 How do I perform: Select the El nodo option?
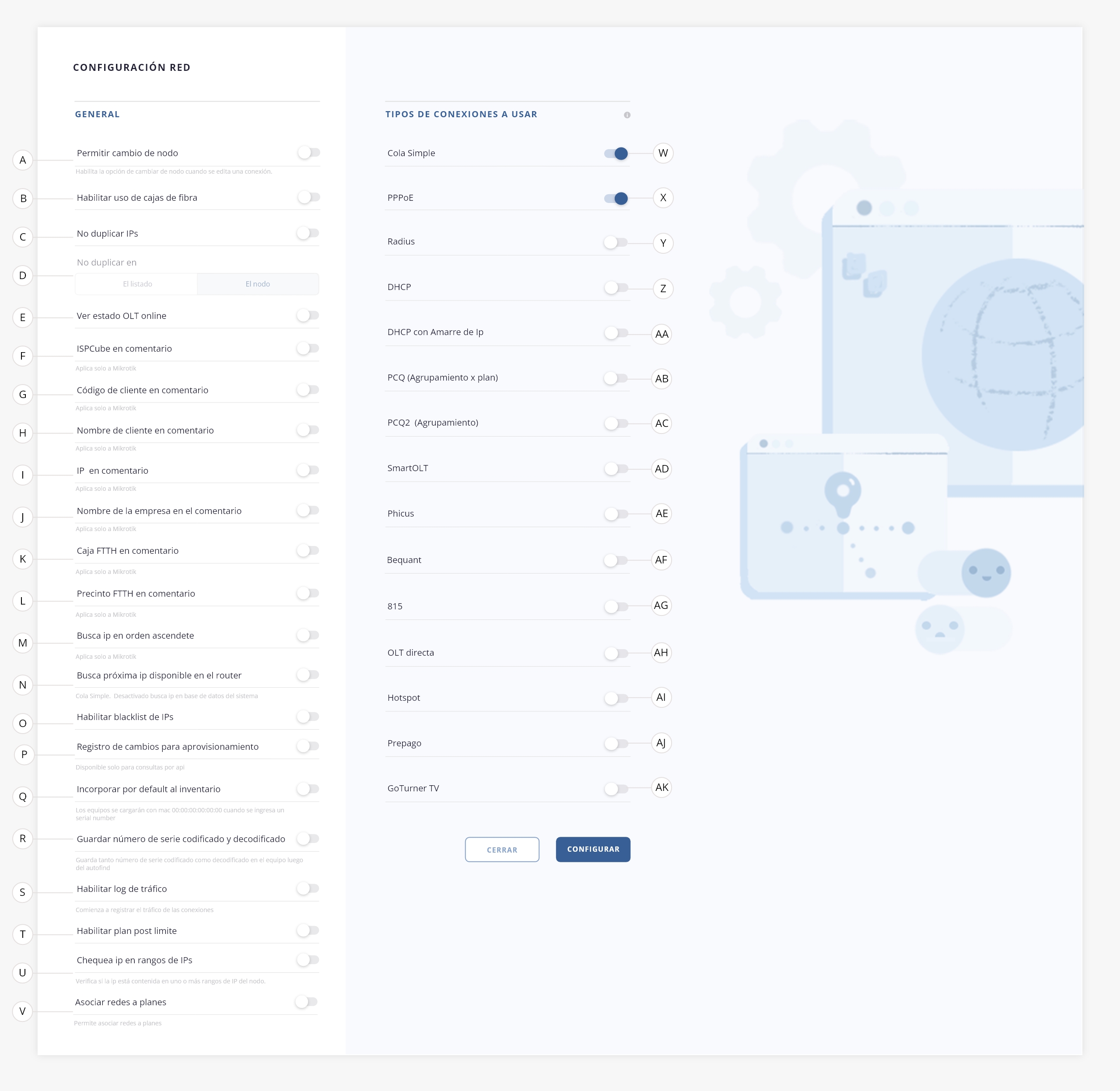tap(257, 284)
